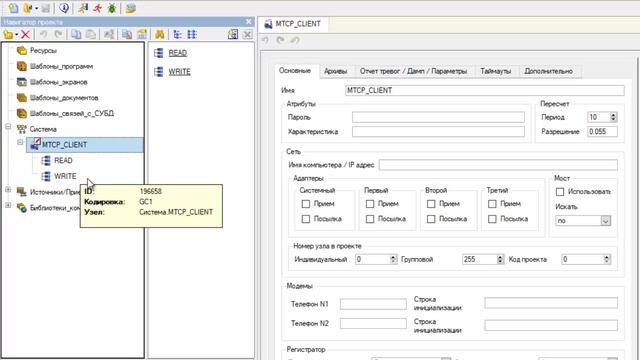This screenshot has width=640, height=360.
Task: Switch to the tree structure view icon
Action: coord(177,35)
